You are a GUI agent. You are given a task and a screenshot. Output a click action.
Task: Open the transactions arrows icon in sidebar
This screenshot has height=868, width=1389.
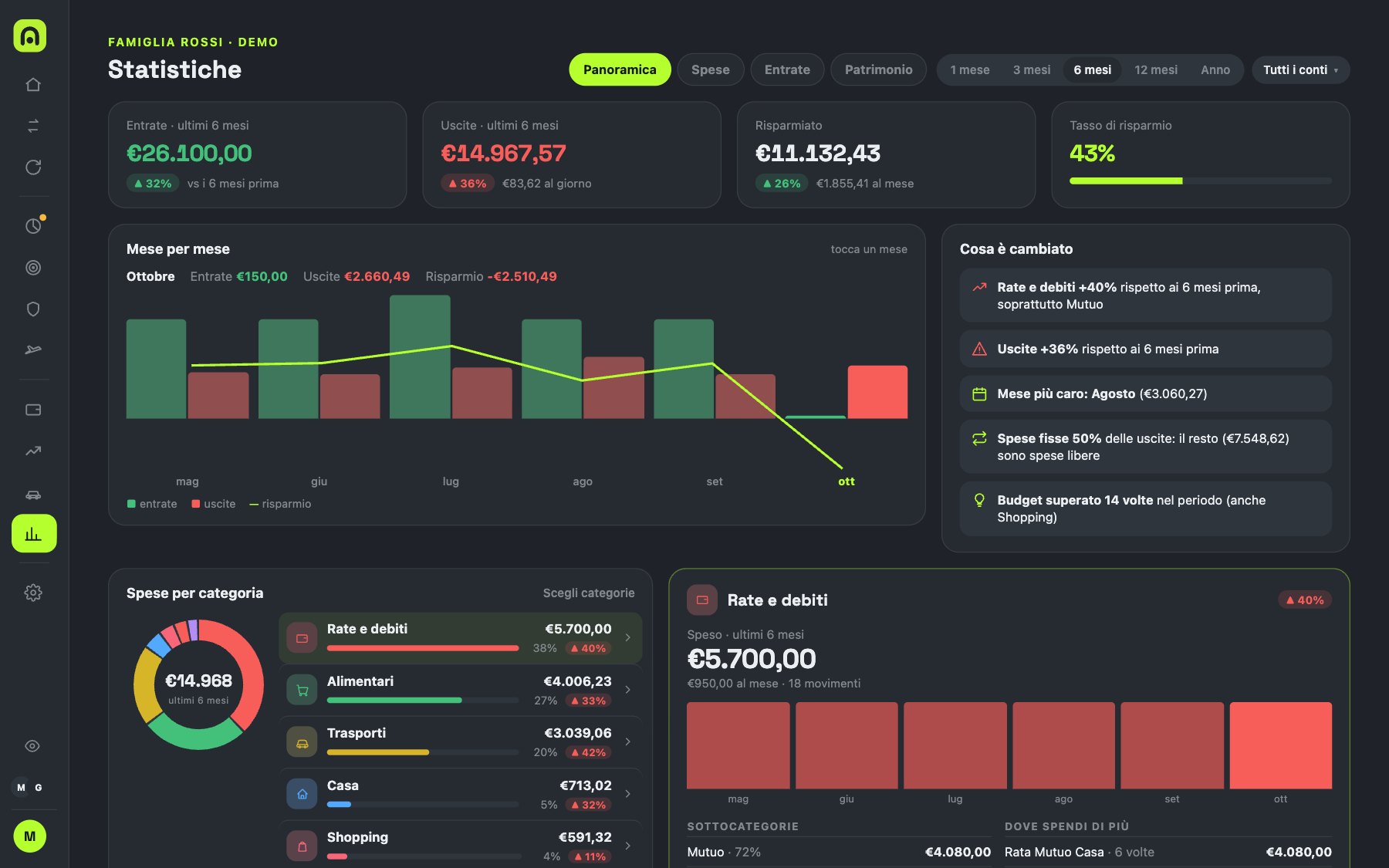point(33,126)
